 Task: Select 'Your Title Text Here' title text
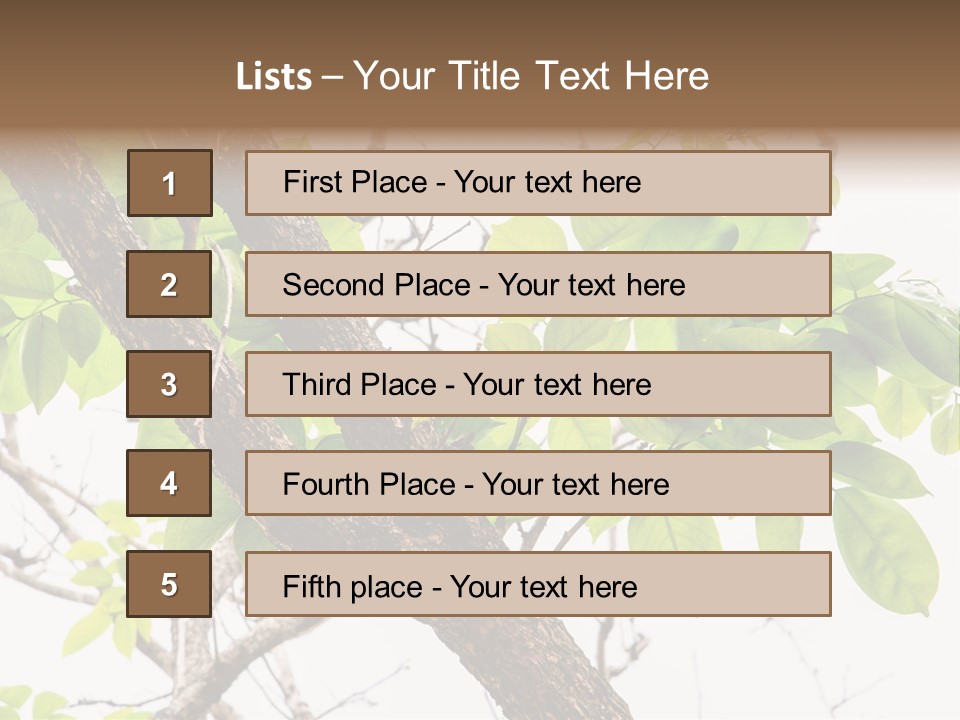(x=531, y=76)
